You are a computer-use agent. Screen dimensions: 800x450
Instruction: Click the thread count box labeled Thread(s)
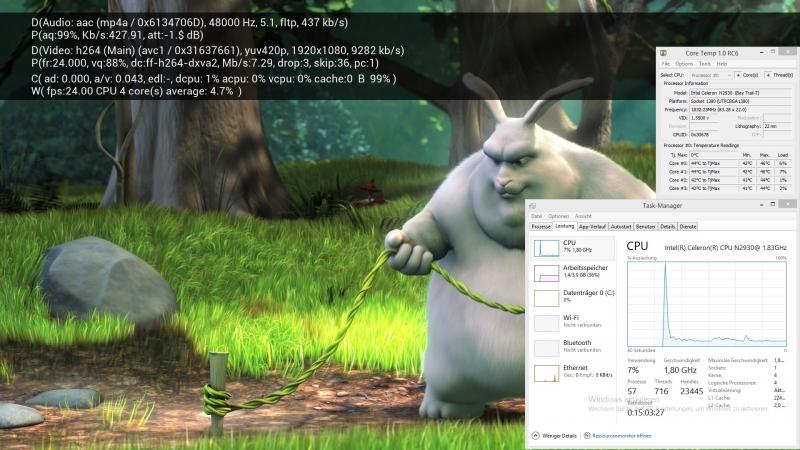pyautogui.click(x=768, y=75)
